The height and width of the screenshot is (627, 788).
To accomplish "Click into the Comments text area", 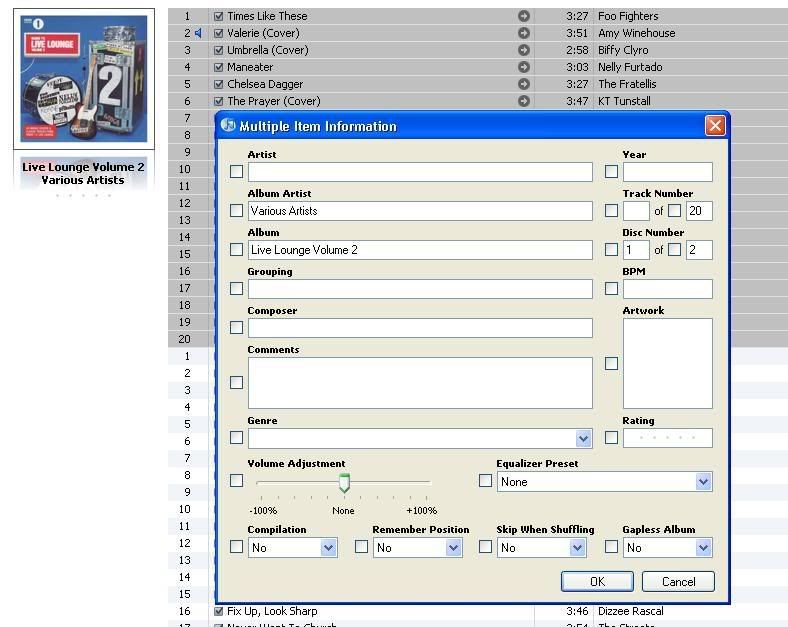I will point(420,383).
